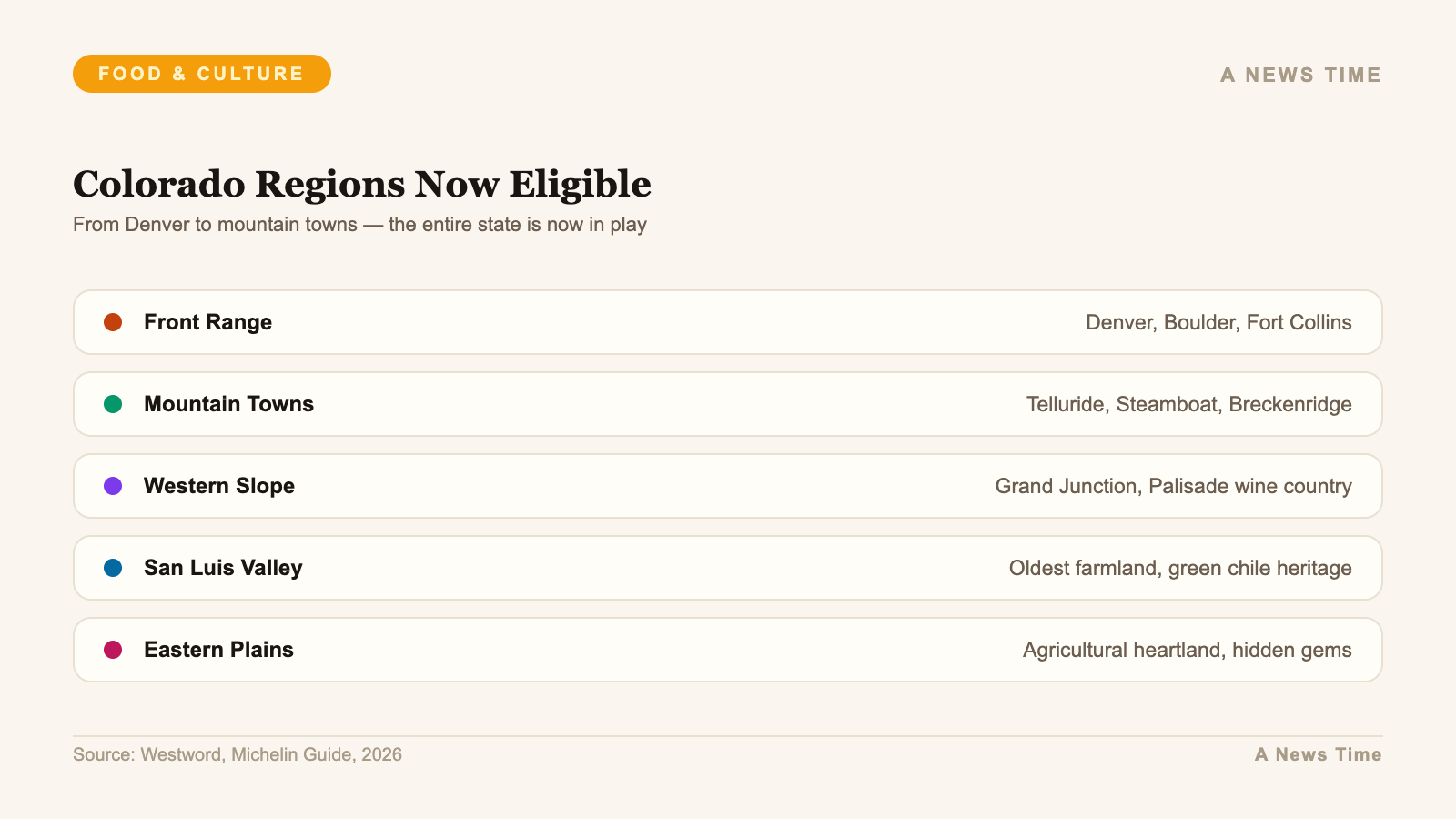Click the A NEWS TIME header logo
Screen dimensions: 1456x819
point(1300,75)
